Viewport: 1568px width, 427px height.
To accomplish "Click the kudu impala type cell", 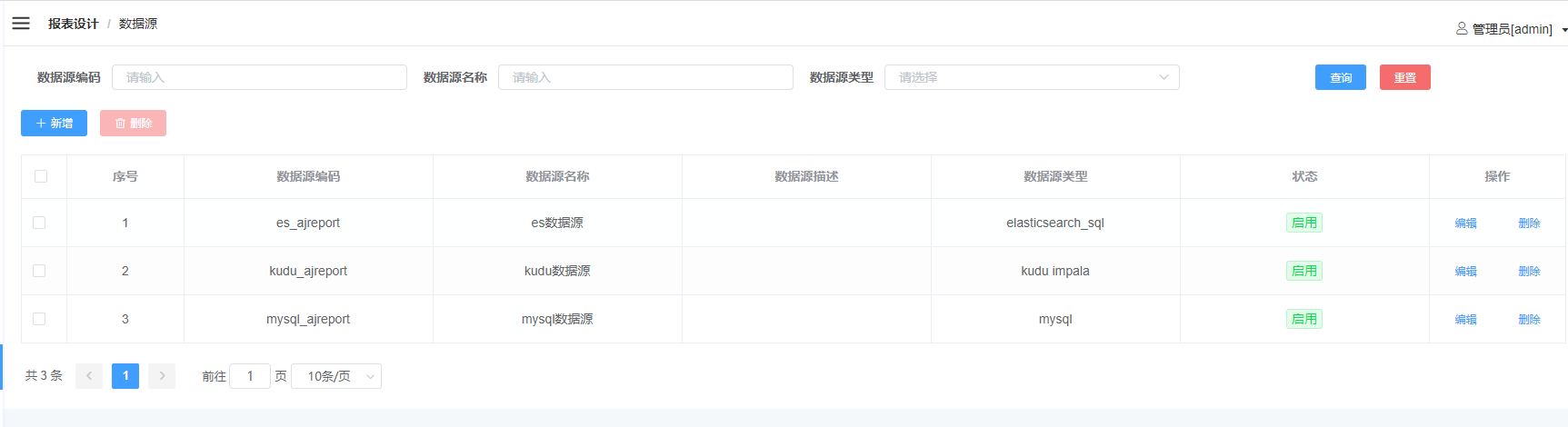I will pos(1055,271).
